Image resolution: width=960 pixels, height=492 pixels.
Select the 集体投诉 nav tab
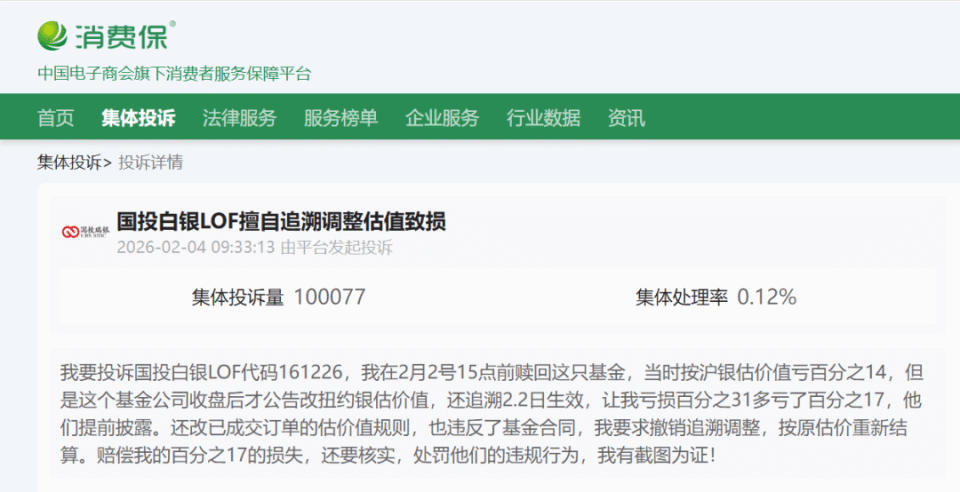(x=138, y=117)
